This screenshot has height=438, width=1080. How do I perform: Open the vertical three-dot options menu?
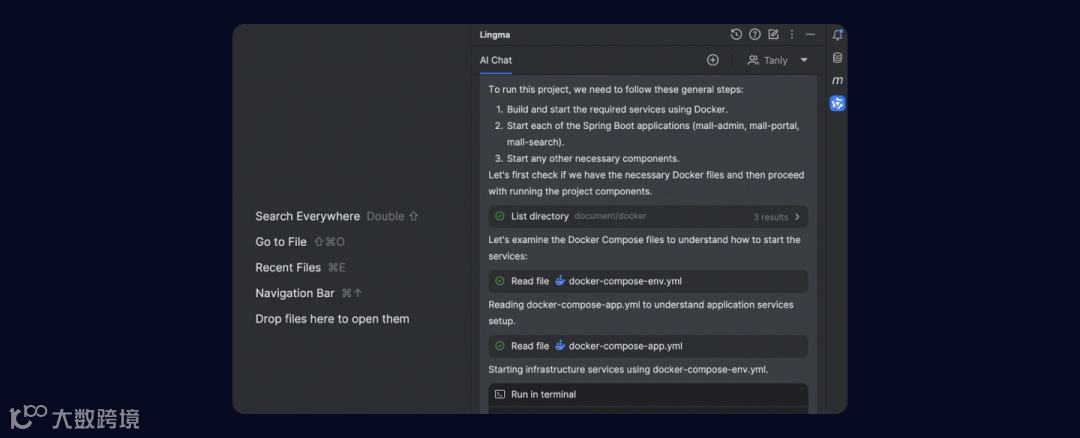(x=792, y=34)
